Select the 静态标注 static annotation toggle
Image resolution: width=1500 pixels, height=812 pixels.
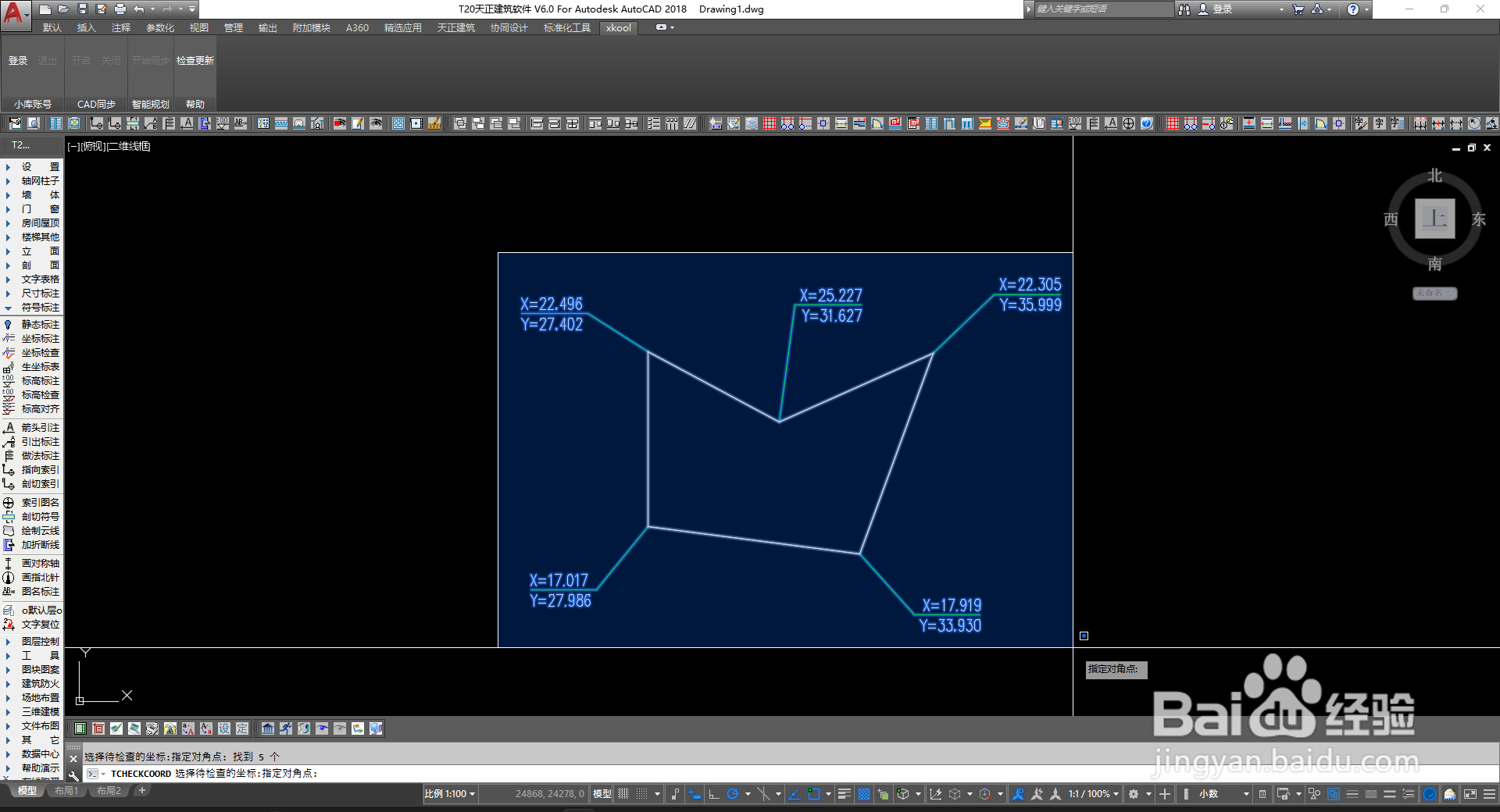pyautogui.click(x=31, y=325)
